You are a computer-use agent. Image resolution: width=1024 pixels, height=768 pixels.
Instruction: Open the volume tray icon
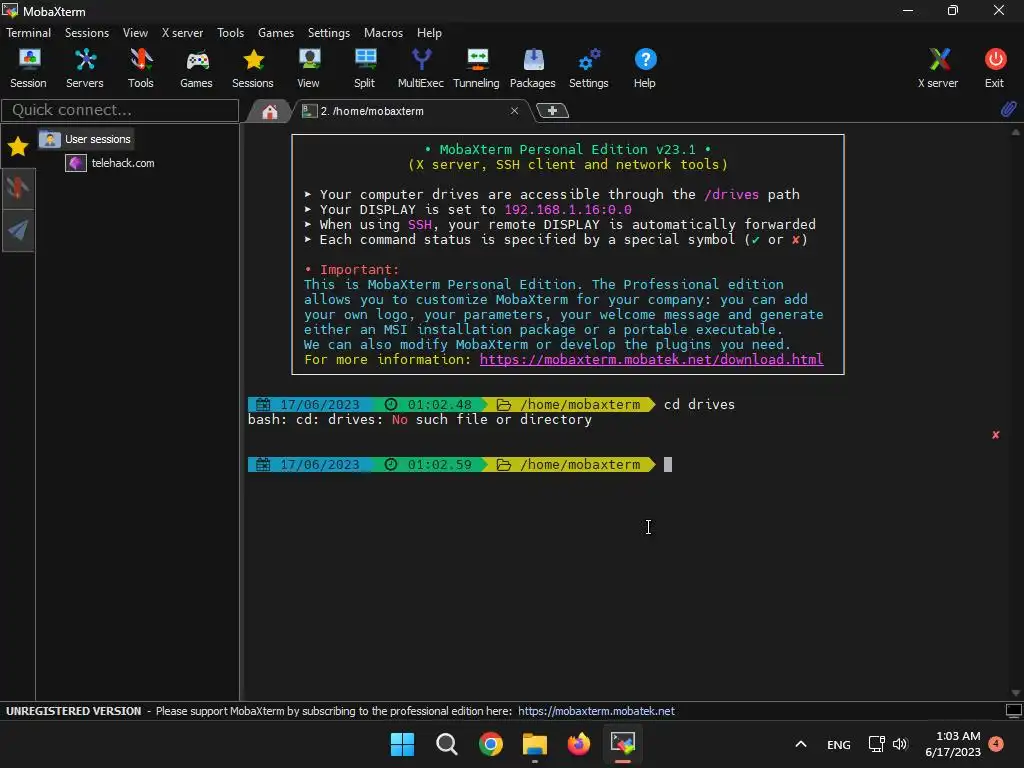(901, 744)
